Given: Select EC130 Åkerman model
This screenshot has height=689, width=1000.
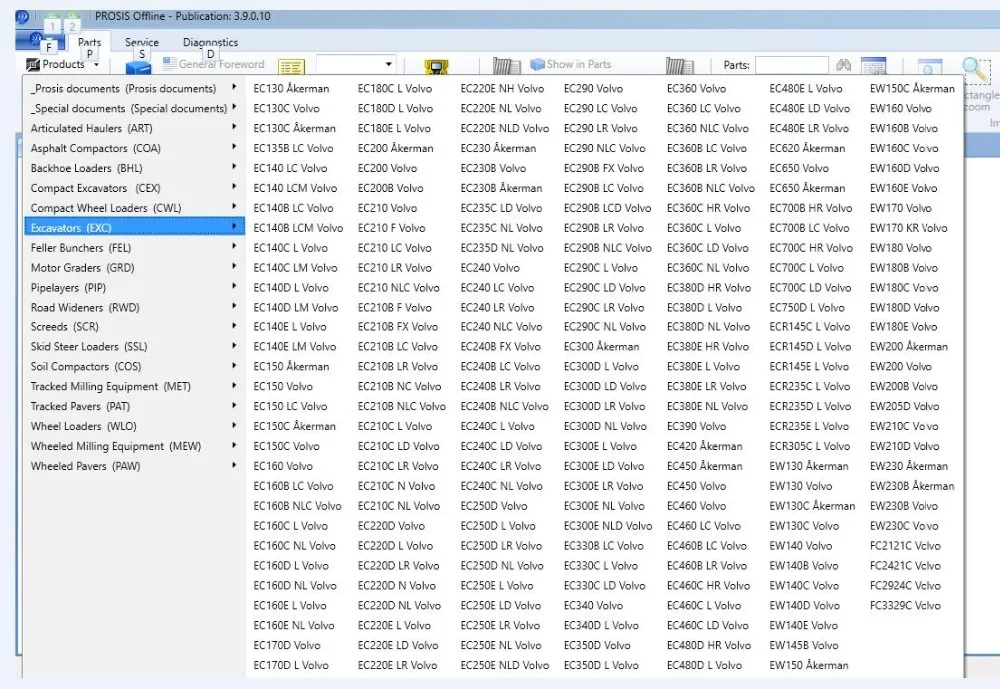Looking at the screenshot, I should (291, 89).
